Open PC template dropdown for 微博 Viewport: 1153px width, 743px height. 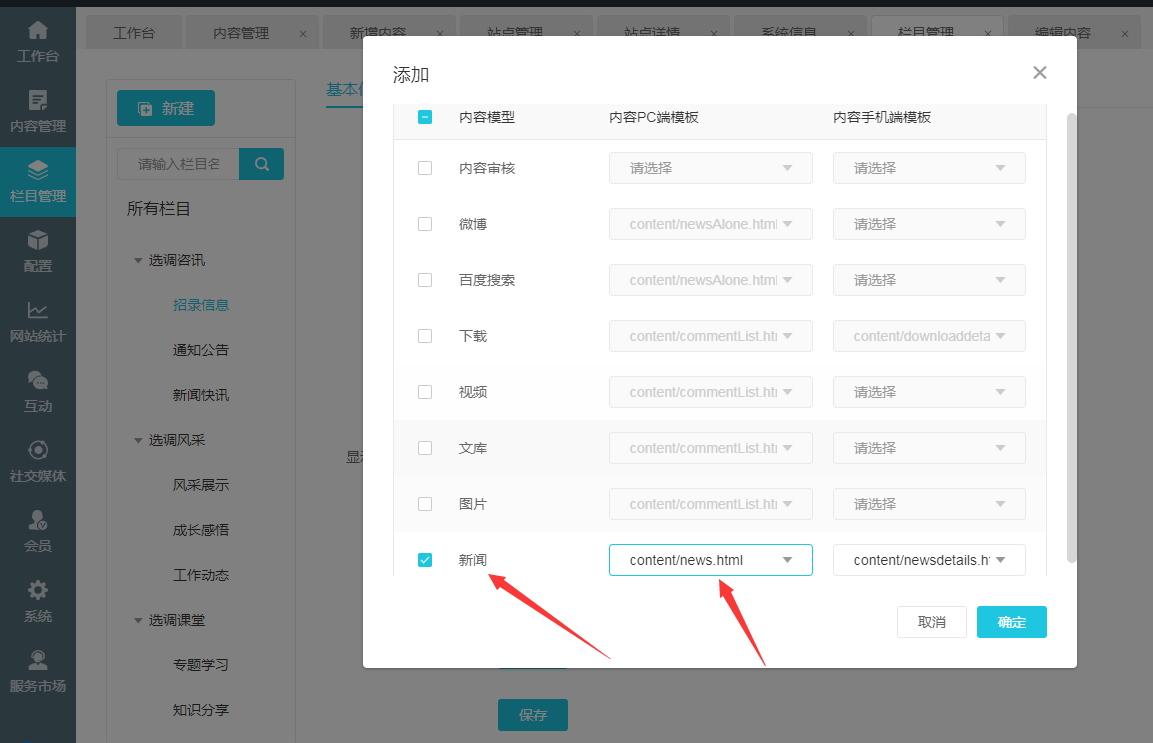coord(710,224)
